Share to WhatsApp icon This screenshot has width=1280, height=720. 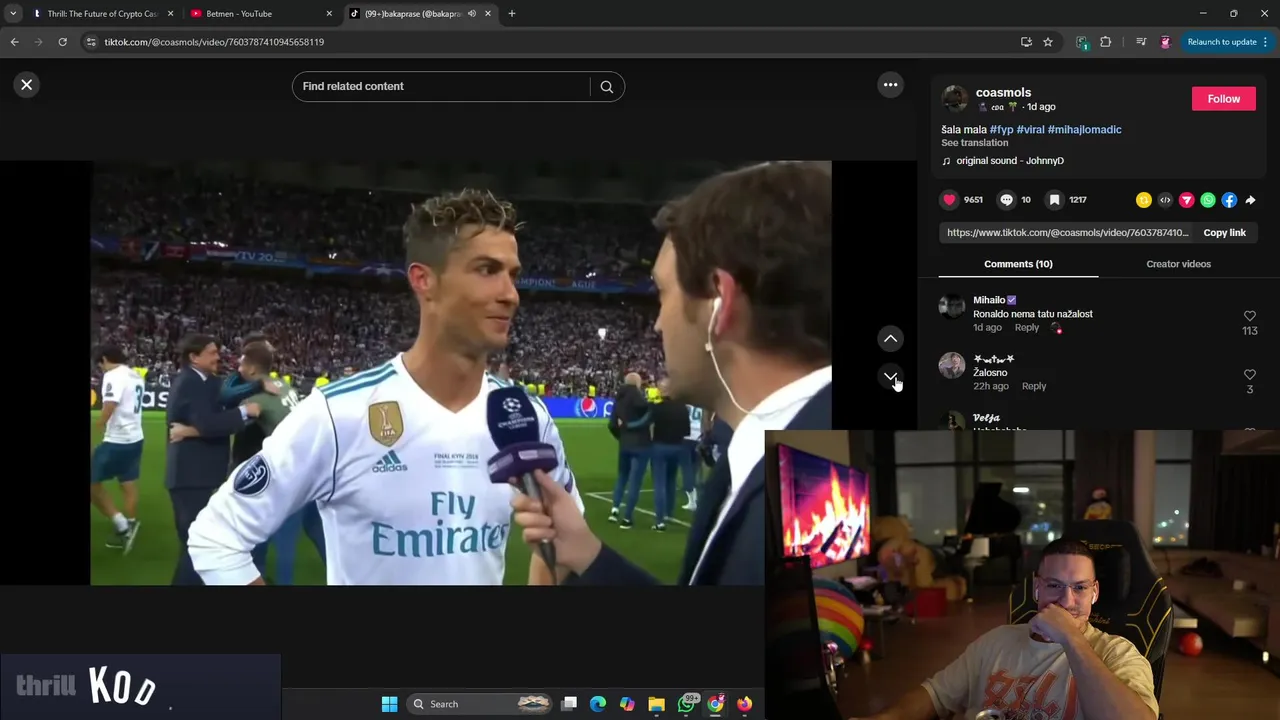tap(1208, 200)
